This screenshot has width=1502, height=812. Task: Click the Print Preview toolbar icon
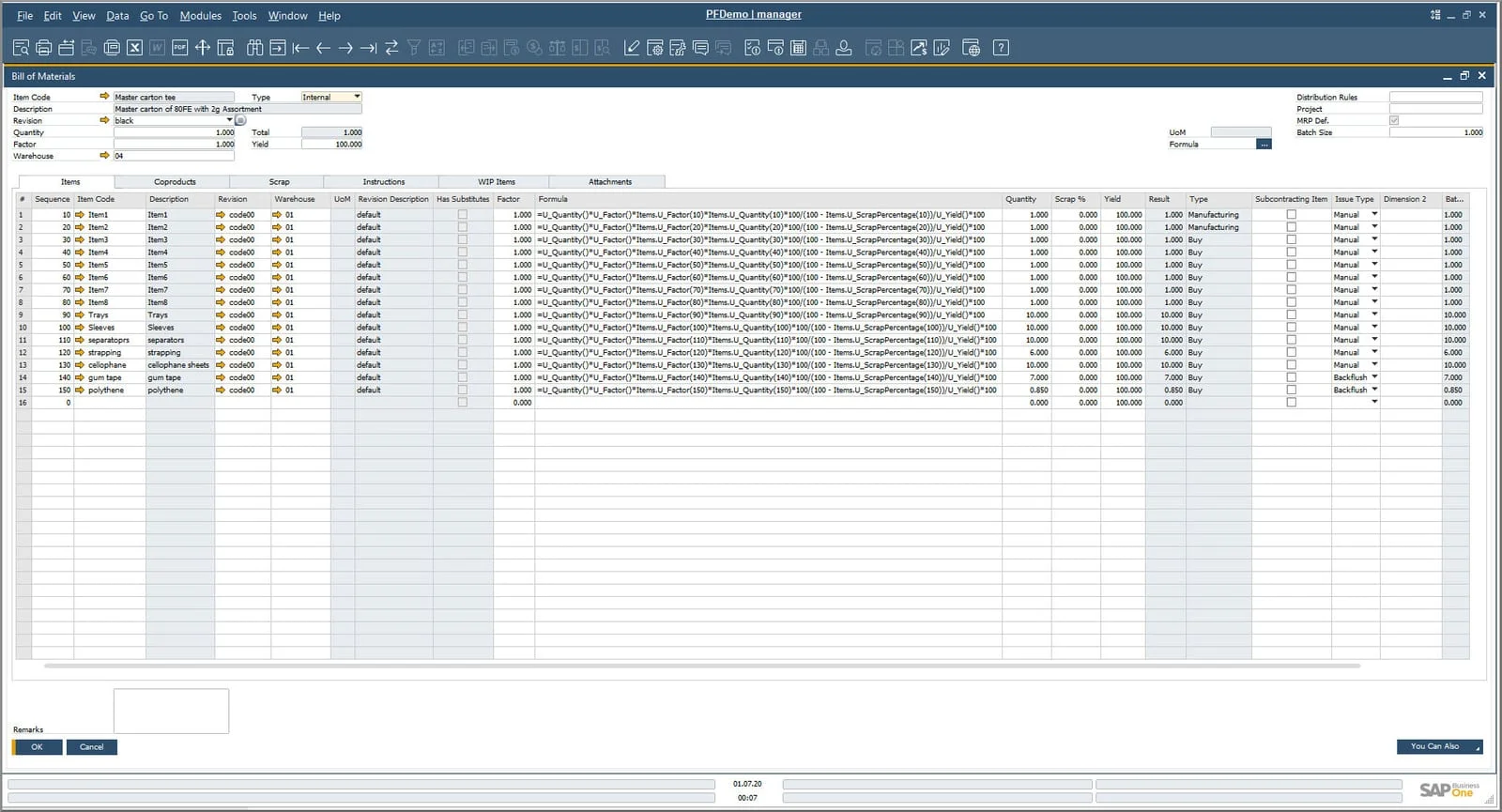coord(21,48)
